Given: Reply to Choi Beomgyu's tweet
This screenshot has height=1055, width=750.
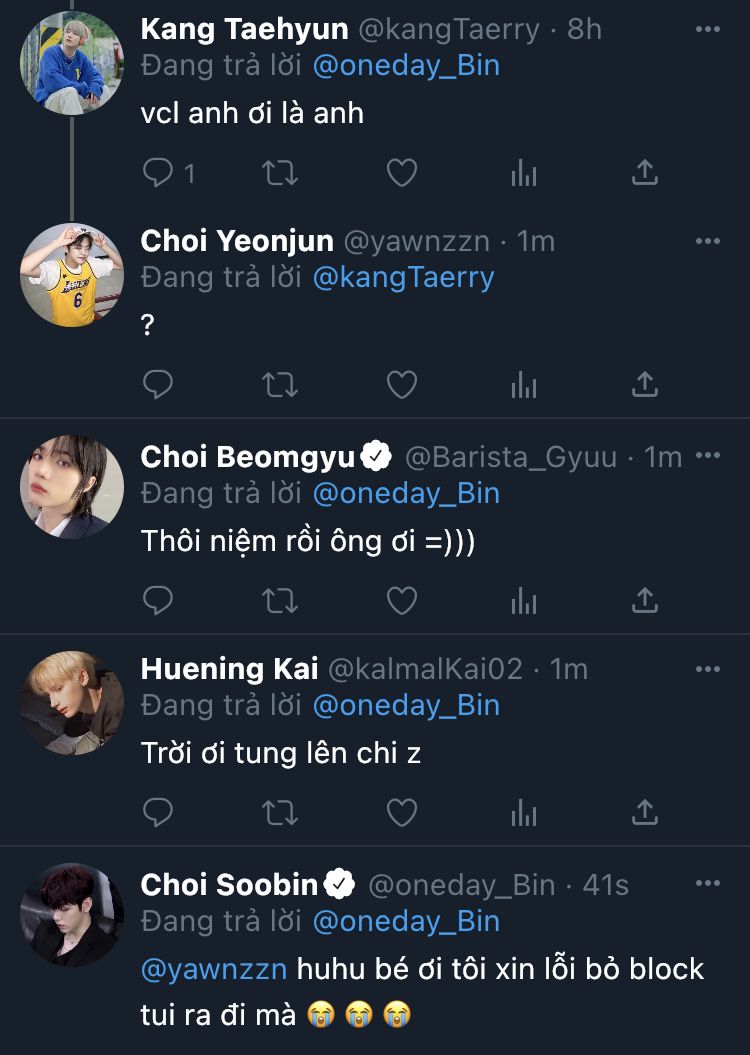Looking at the screenshot, I should pyautogui.click(x=159, y=600).
